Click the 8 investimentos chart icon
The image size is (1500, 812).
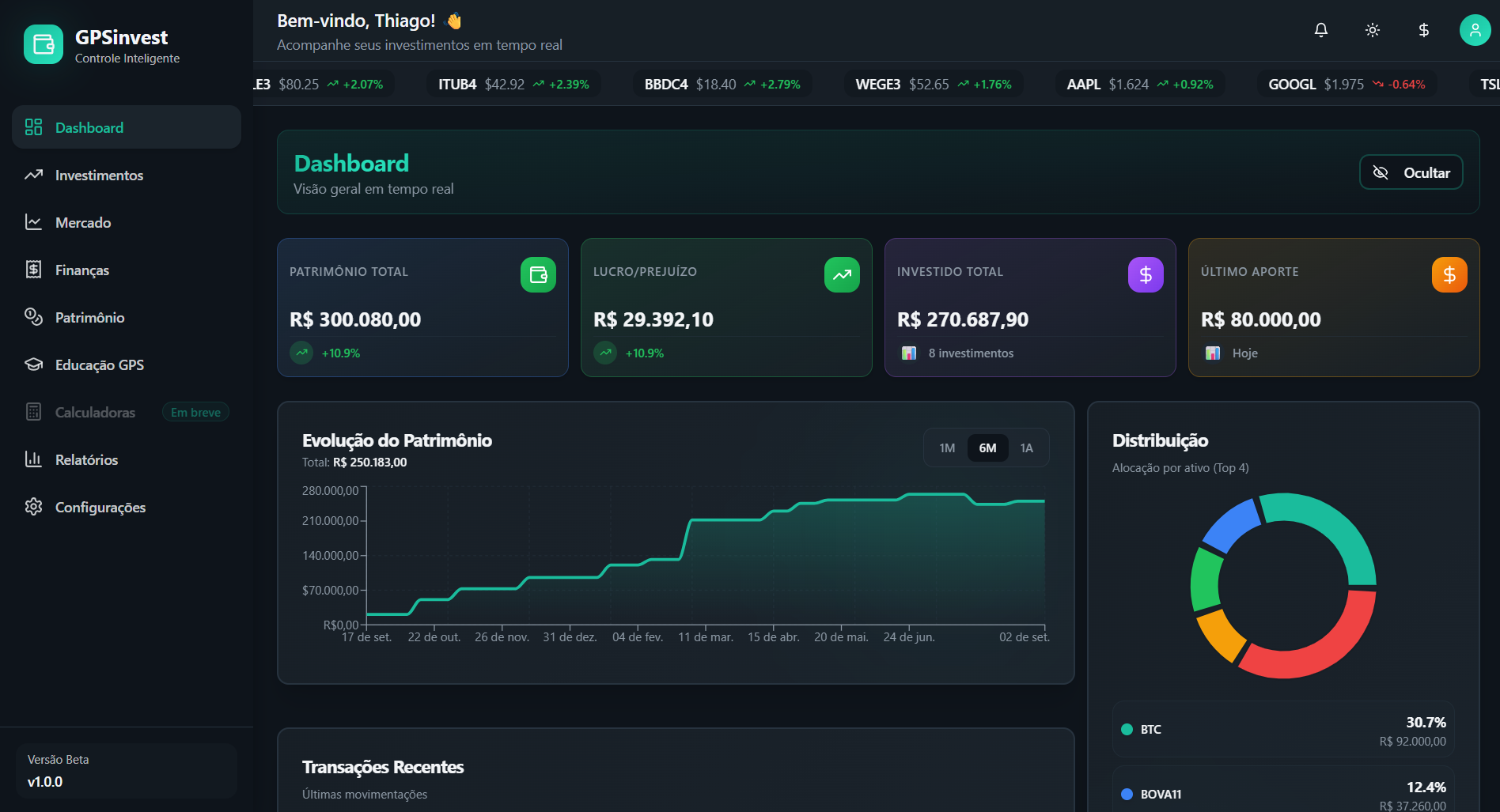(x=909, y=353)
